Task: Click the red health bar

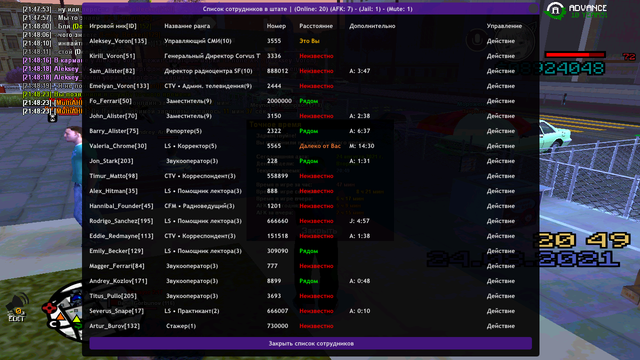Action: point(575,55)
